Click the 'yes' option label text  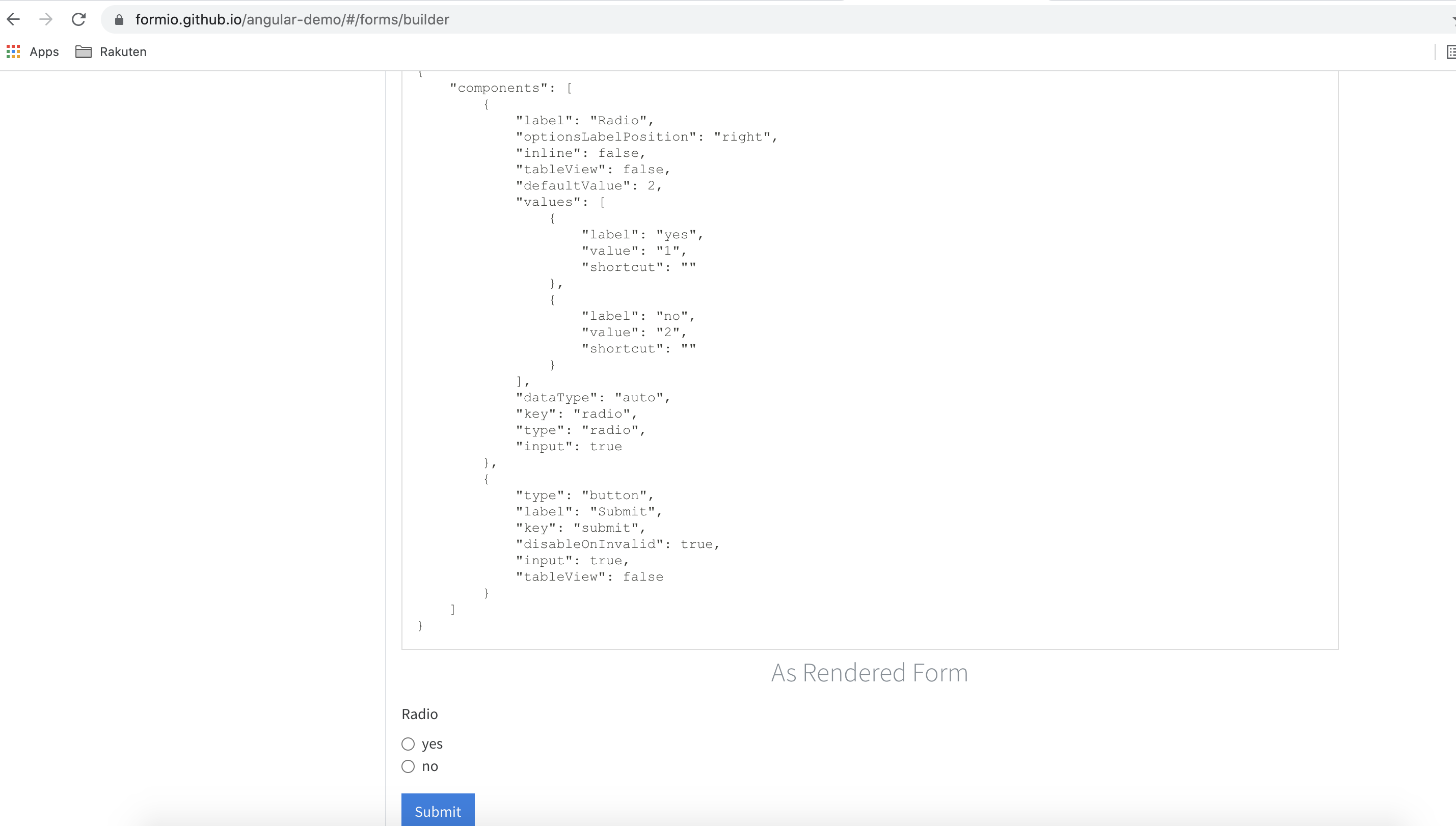pos(432,744)
